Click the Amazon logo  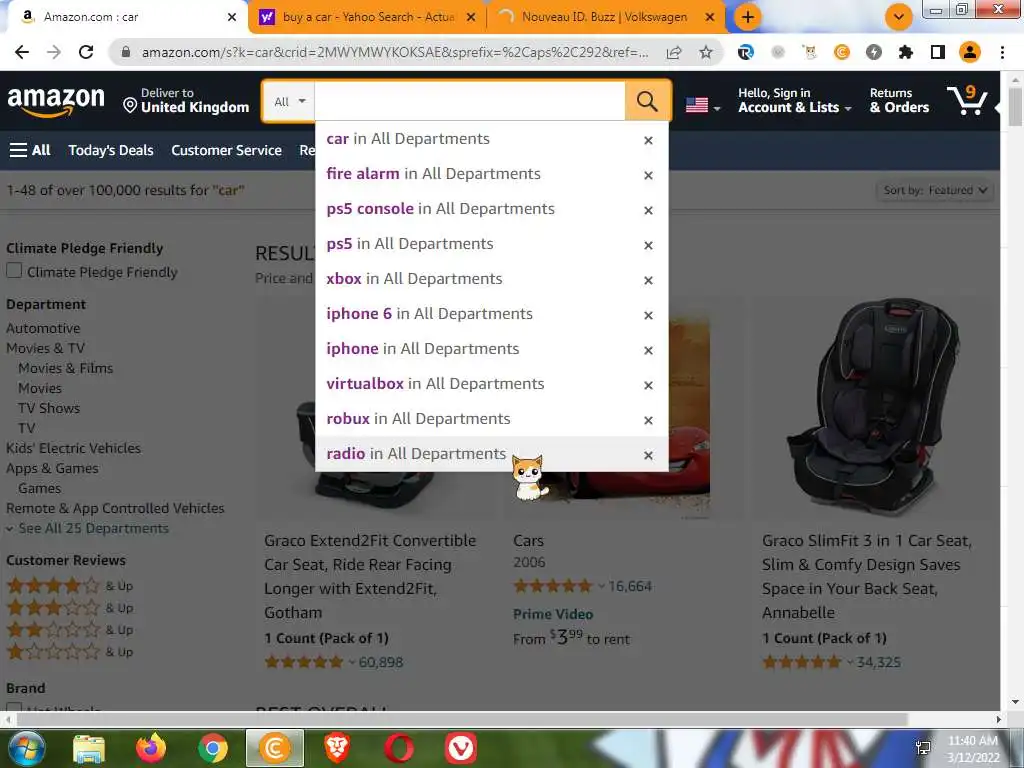point(56,101)
